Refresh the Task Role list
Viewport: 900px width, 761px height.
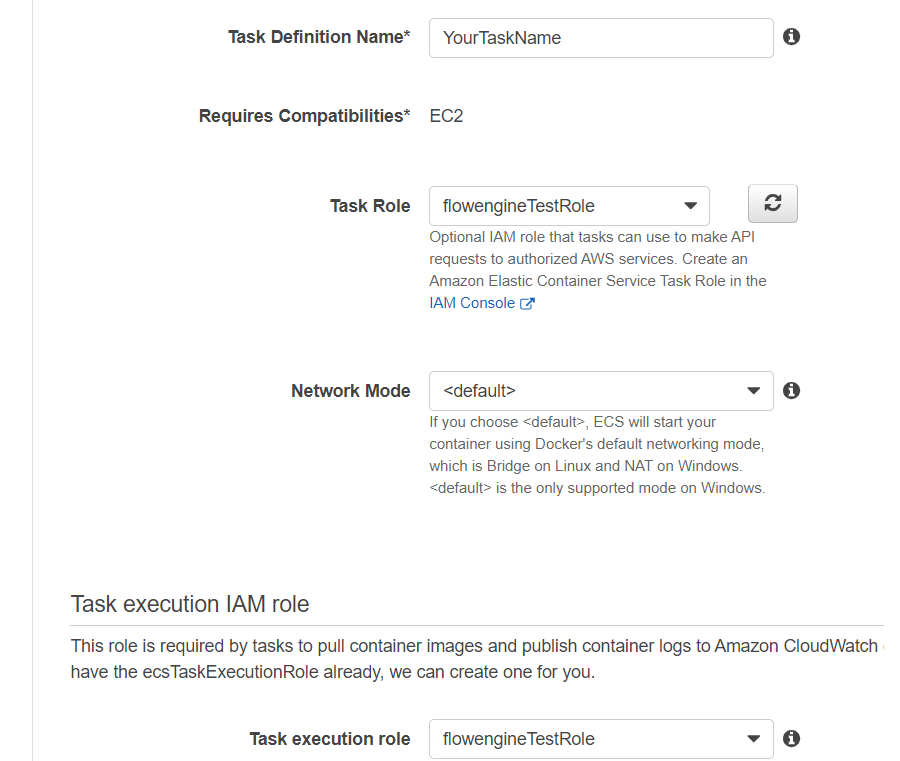773,203
